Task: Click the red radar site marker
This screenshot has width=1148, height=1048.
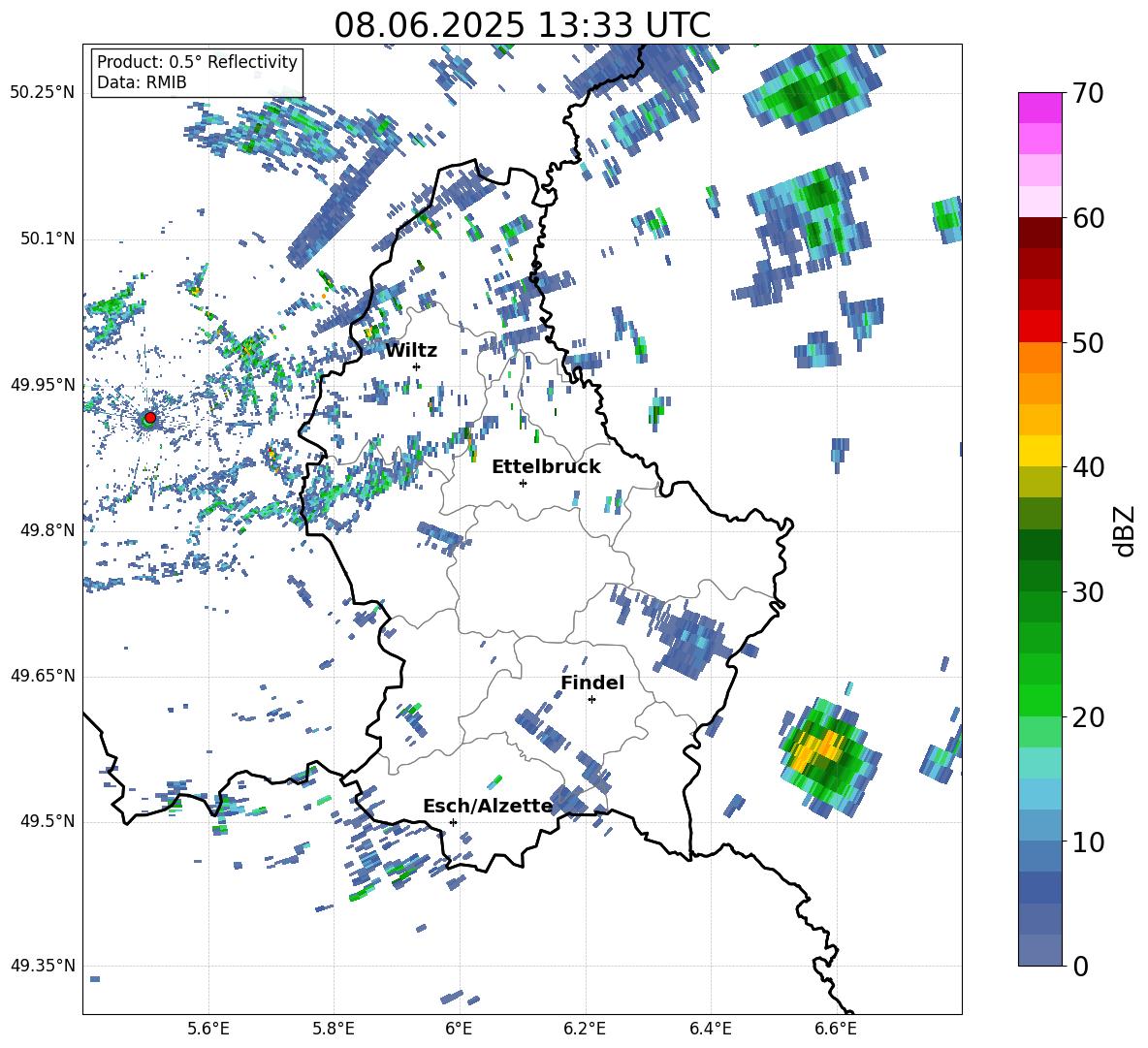Action: pyautogui.click(x=150, y=417)
